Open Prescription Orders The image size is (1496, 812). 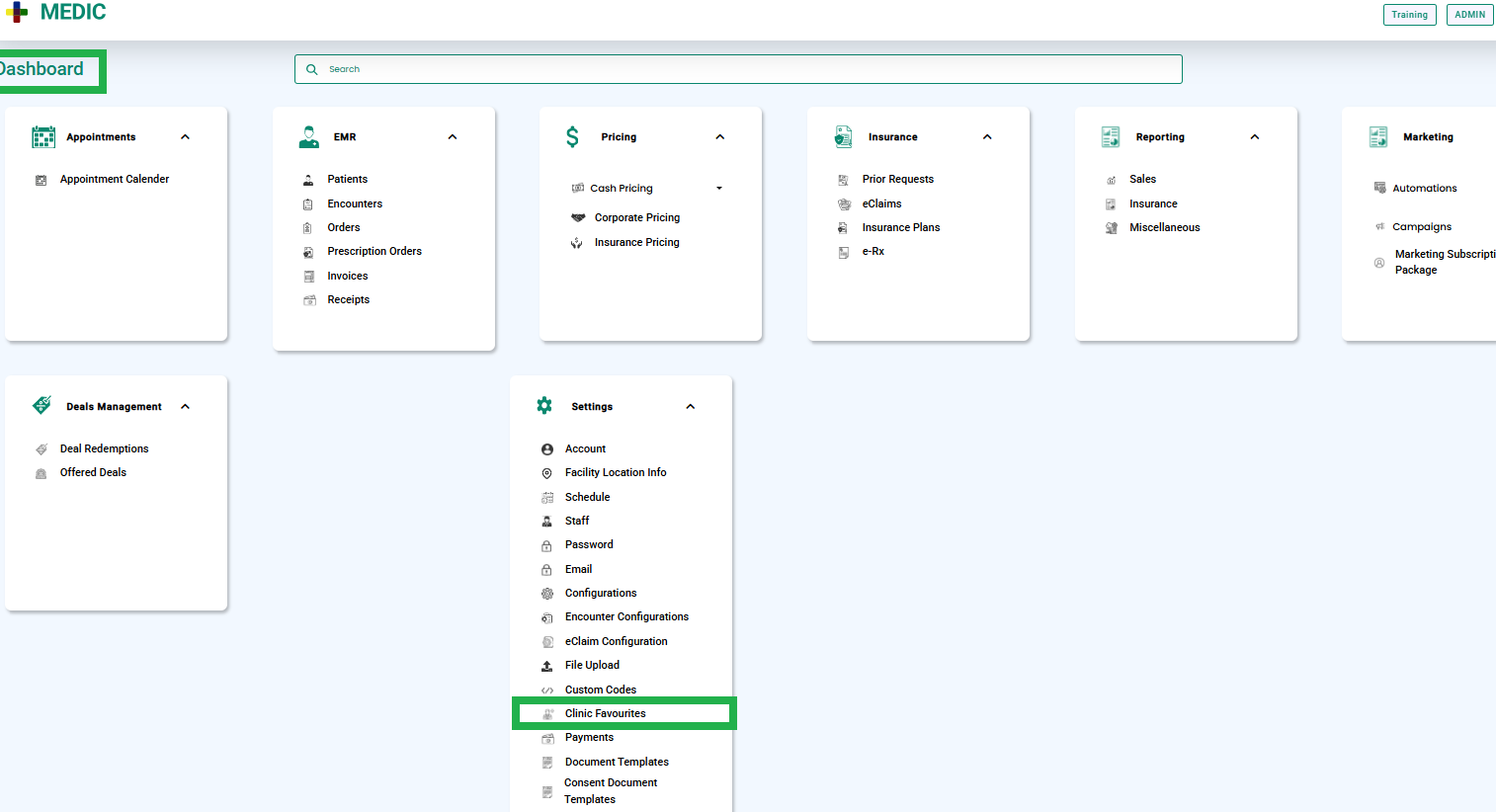(x=374, y=251)
